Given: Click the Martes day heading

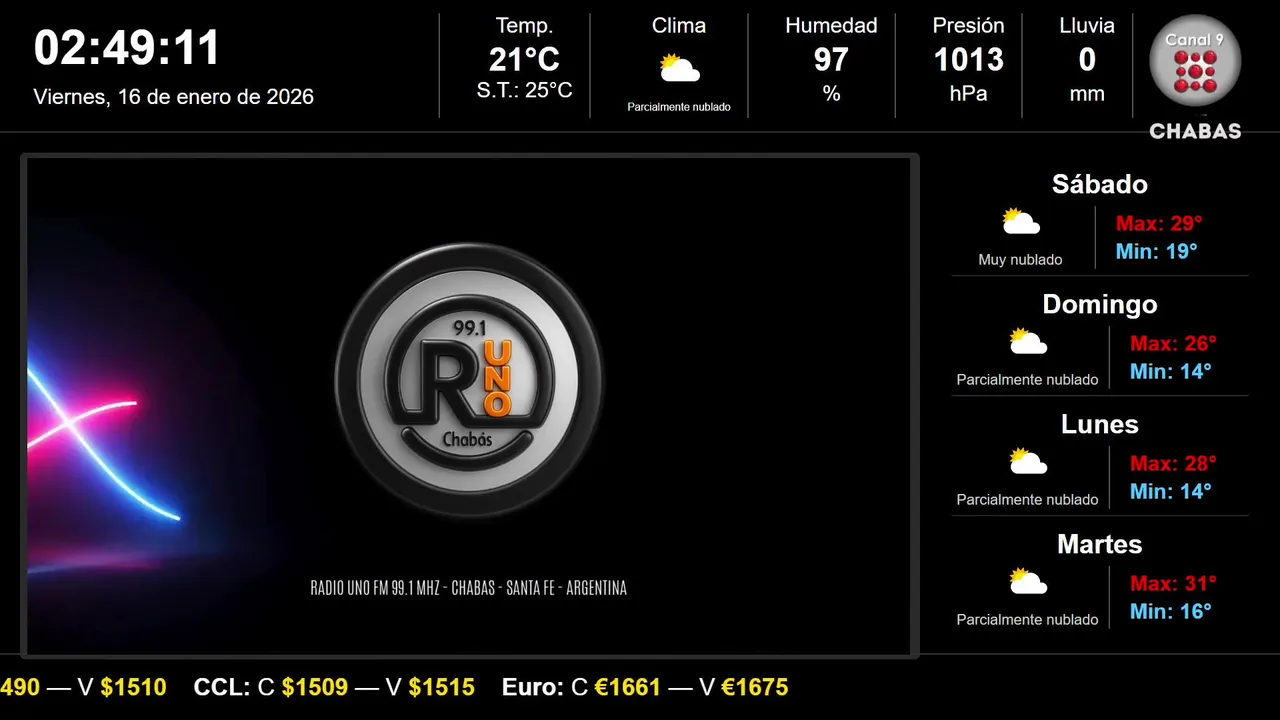Looking at the screenshot, I should pos(1100,544).
